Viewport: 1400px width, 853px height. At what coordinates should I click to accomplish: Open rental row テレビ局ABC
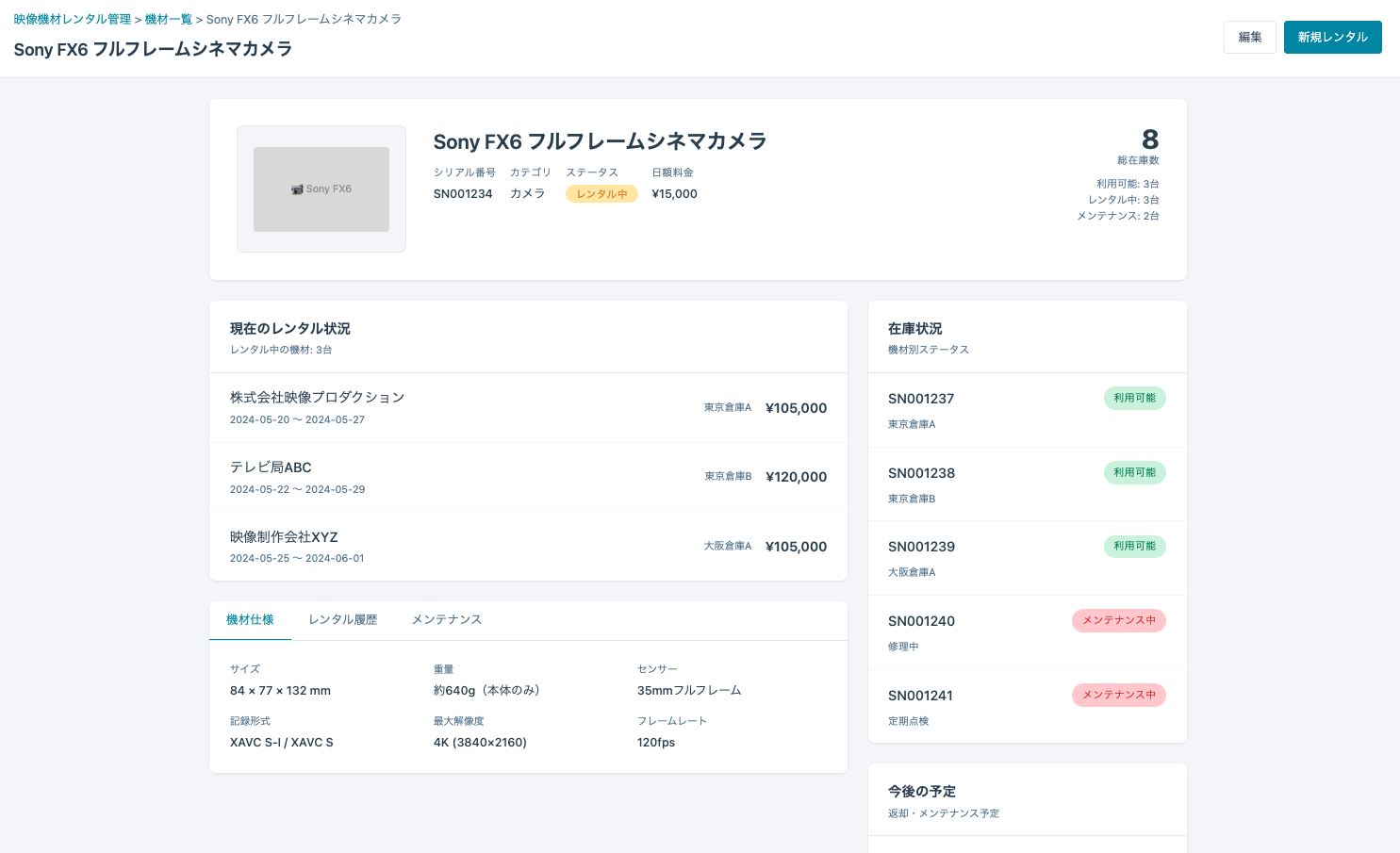pyautogui.click(x=528, y=477)
